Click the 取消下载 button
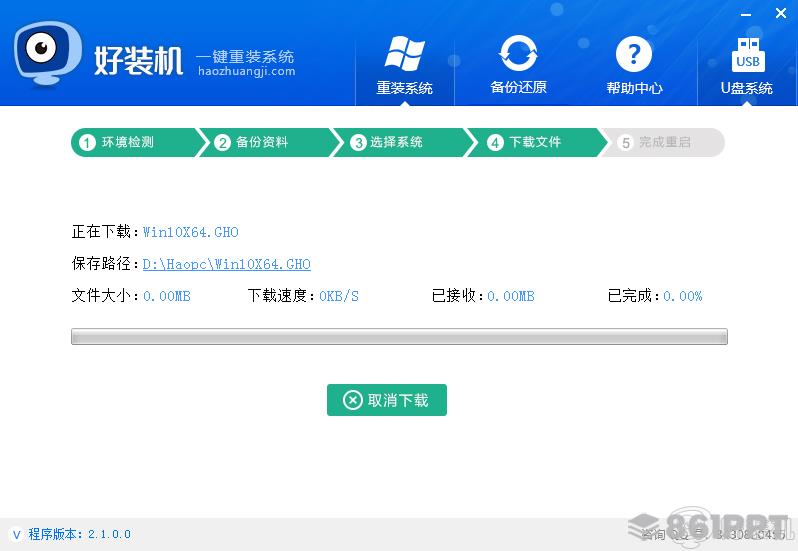 387,400
